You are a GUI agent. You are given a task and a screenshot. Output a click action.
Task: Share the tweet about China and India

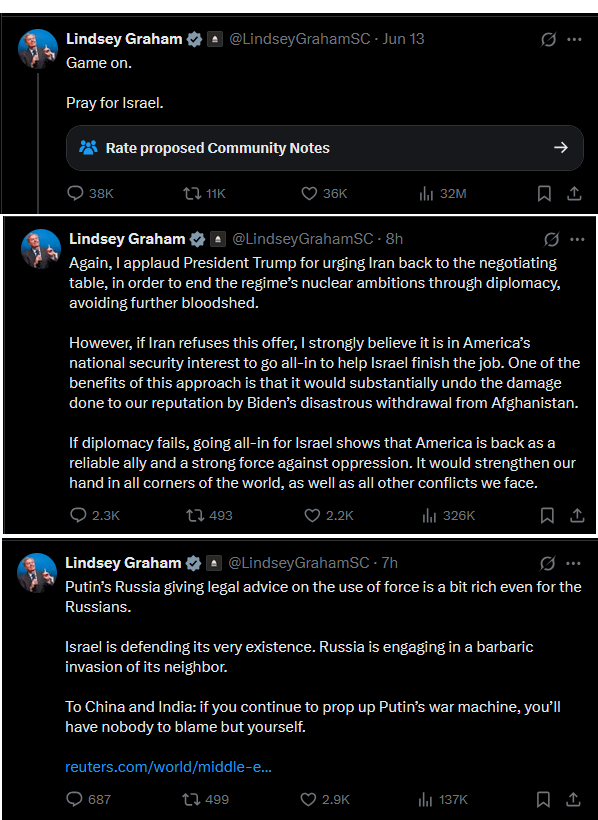coord(573,800)
